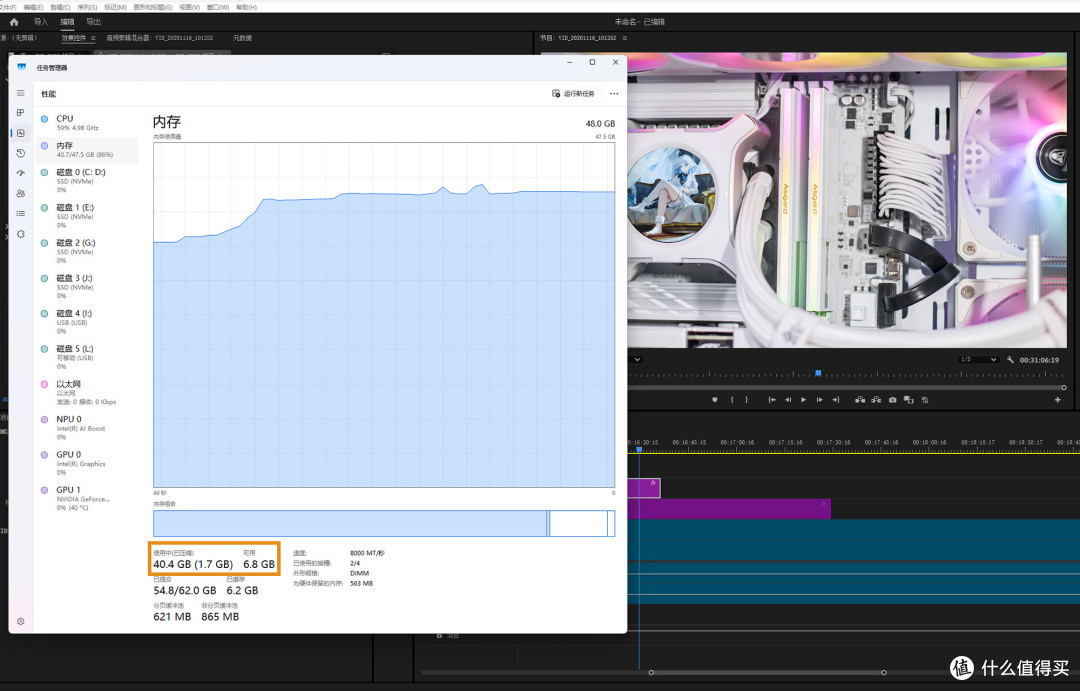Image resolution: width=1080 pixels, height=691 pixels.
Task: Open the Premiere Export workspace tab
Action: [x=94, y=22]
